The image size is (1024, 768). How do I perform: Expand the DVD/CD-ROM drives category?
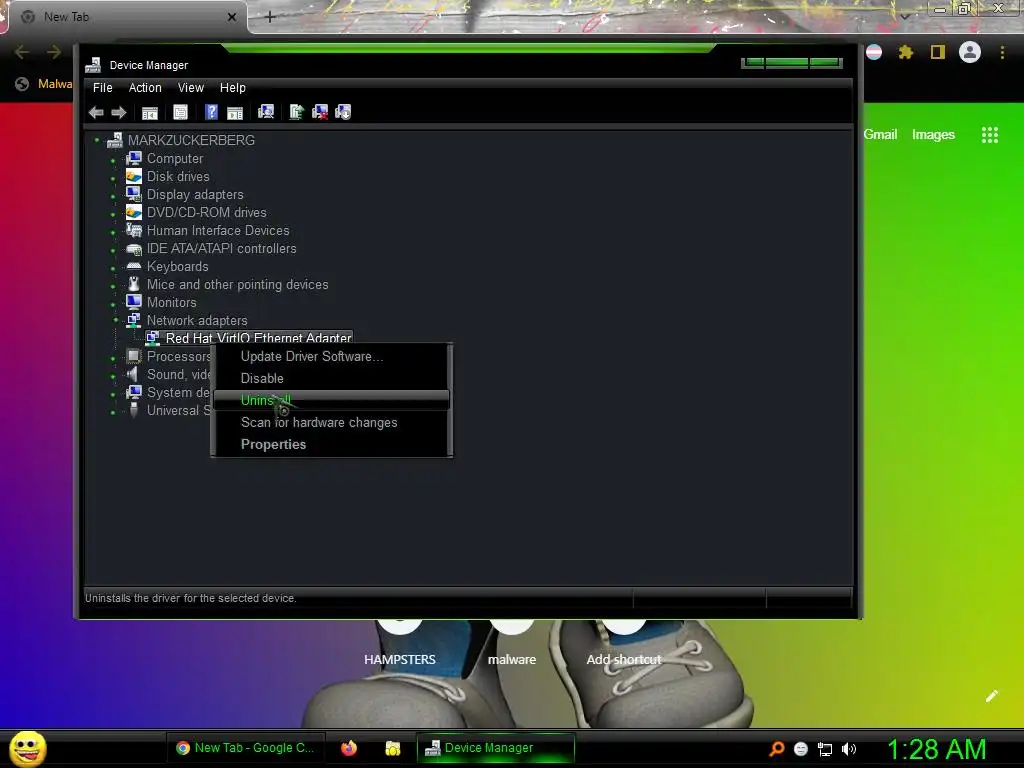(113, 214)
